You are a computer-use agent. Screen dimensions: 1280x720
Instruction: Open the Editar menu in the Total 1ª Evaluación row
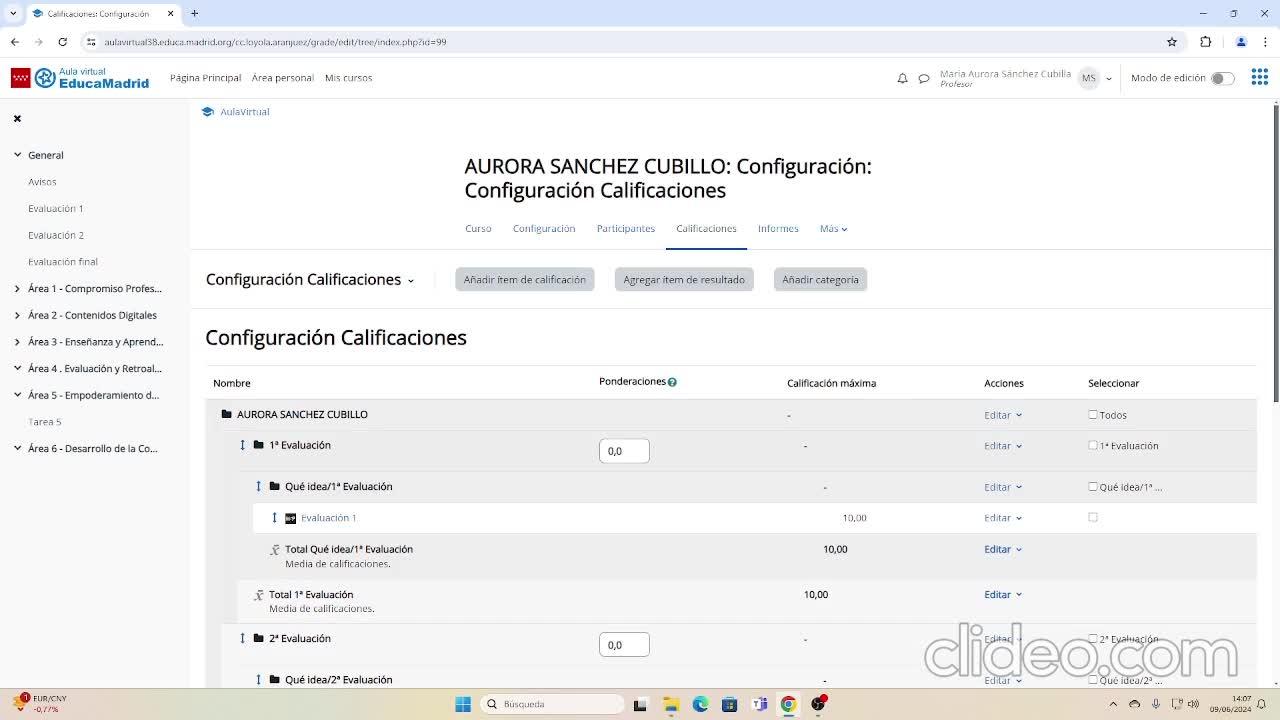tap(1003, 595)
